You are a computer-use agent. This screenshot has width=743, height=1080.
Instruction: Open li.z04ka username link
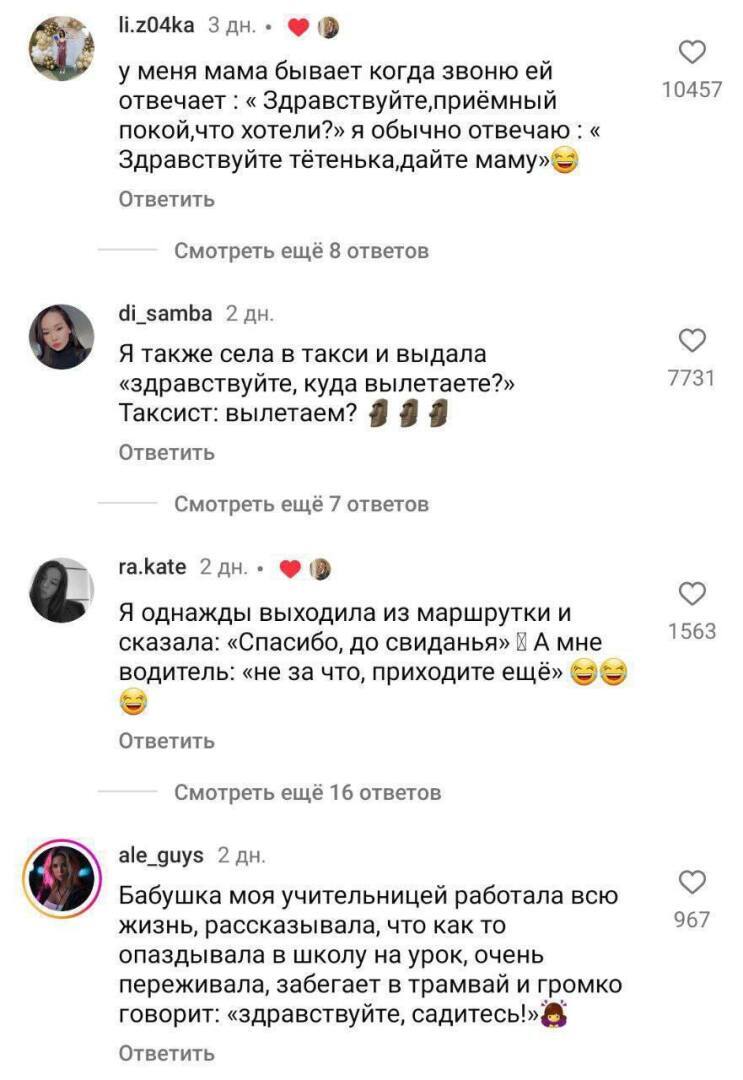click(156, 25)
